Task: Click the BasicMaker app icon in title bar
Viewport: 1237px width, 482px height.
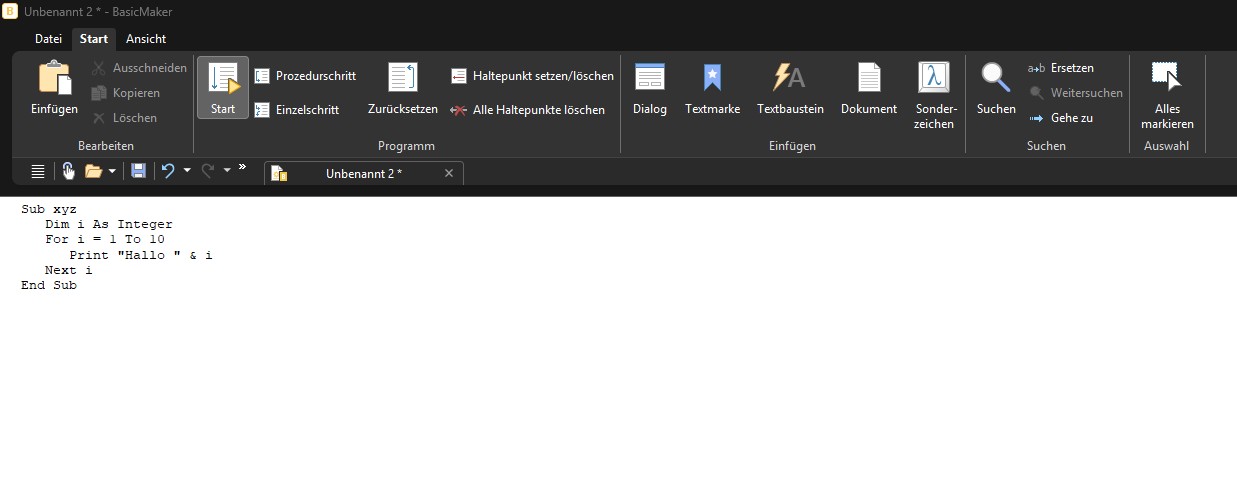Action: [10, 10]
